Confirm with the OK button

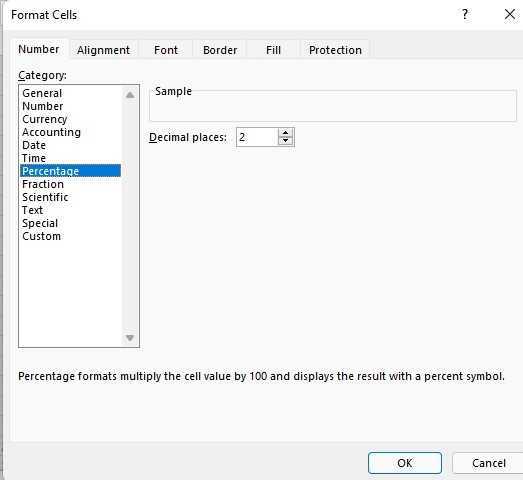point(405,463)
